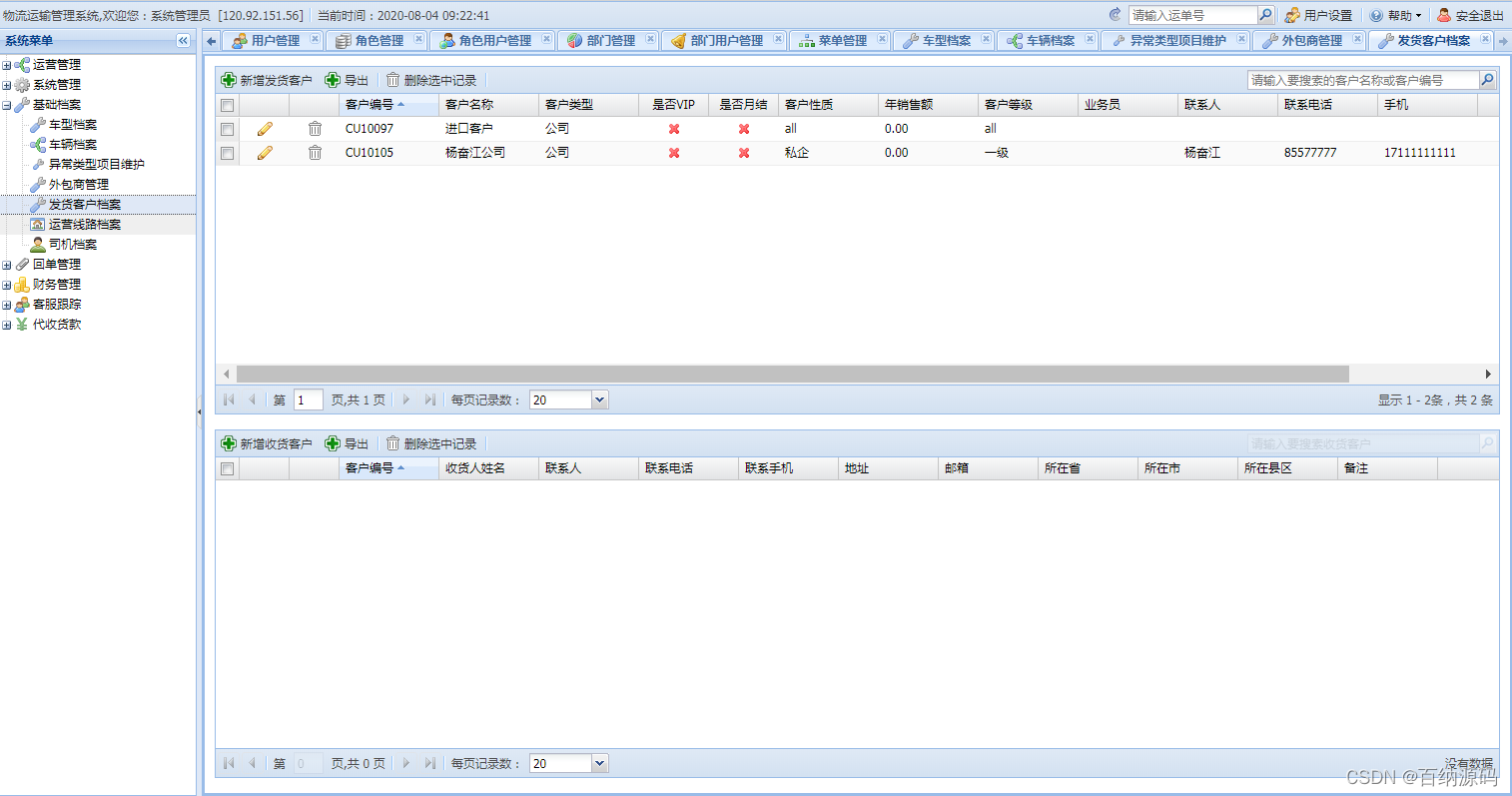Go to previous page in shipper grid

(252, 399)
